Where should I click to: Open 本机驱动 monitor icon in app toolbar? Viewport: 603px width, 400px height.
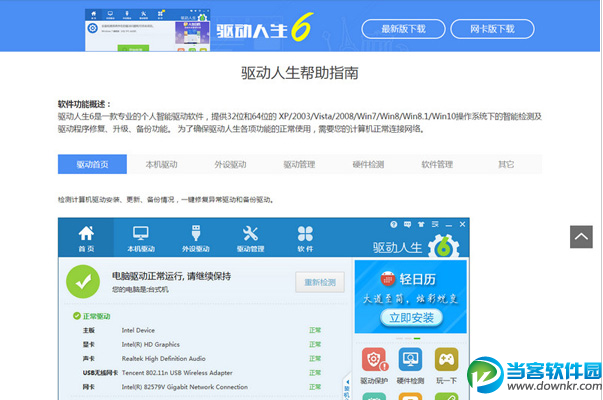tap(141, 238)
